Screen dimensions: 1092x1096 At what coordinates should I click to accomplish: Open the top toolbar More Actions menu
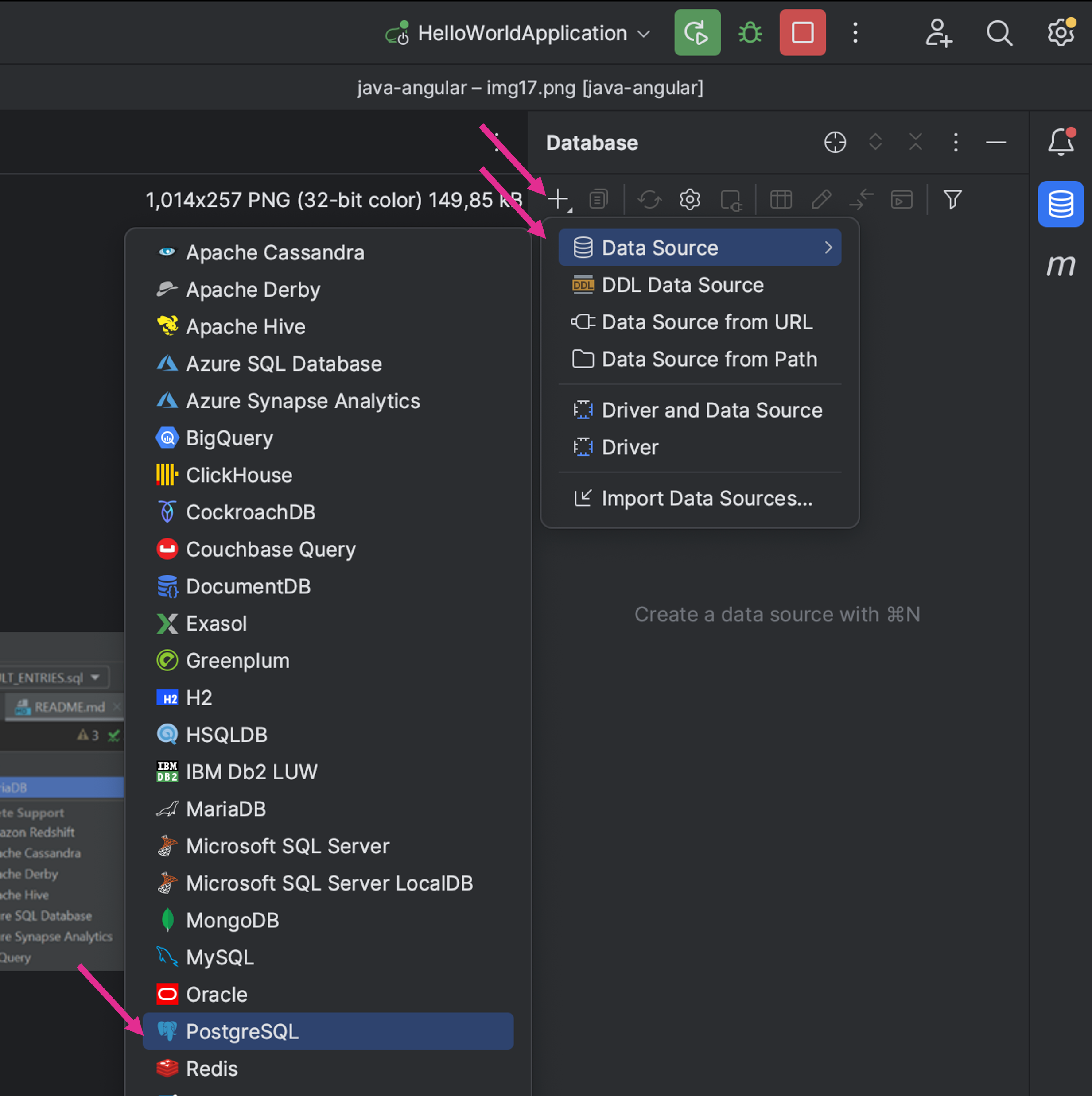pyautogui.click(x=855, y=32)
